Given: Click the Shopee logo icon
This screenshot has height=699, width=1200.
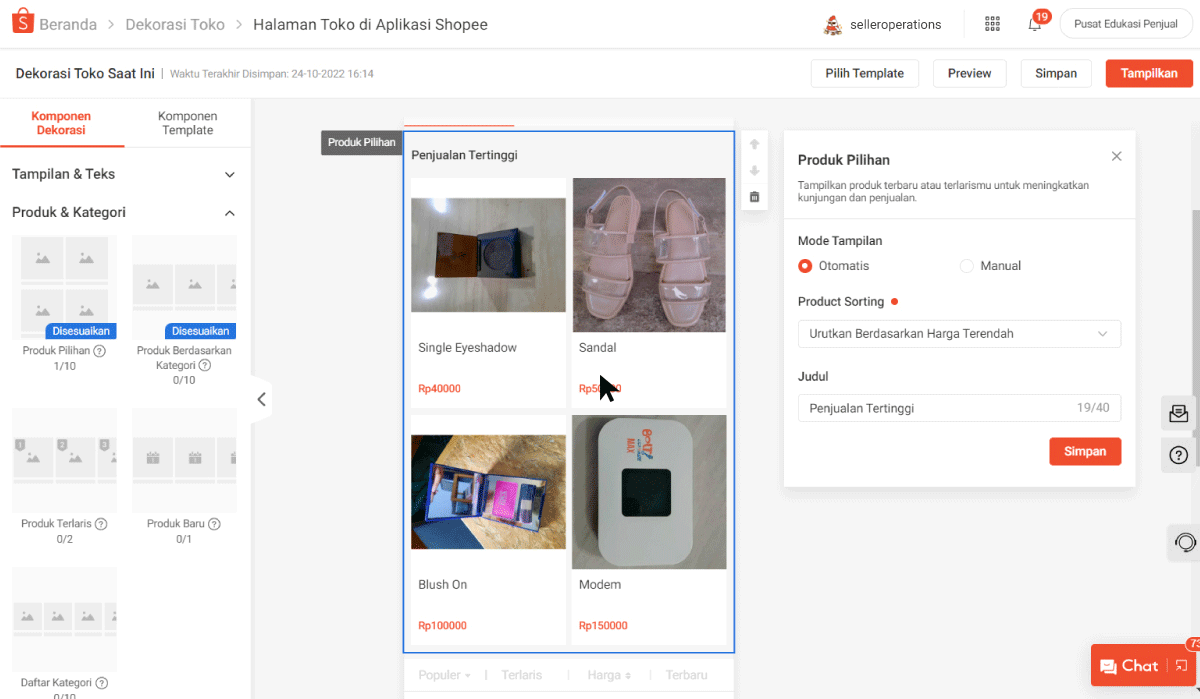Looking at the screenshot, I should pos(24,24).
